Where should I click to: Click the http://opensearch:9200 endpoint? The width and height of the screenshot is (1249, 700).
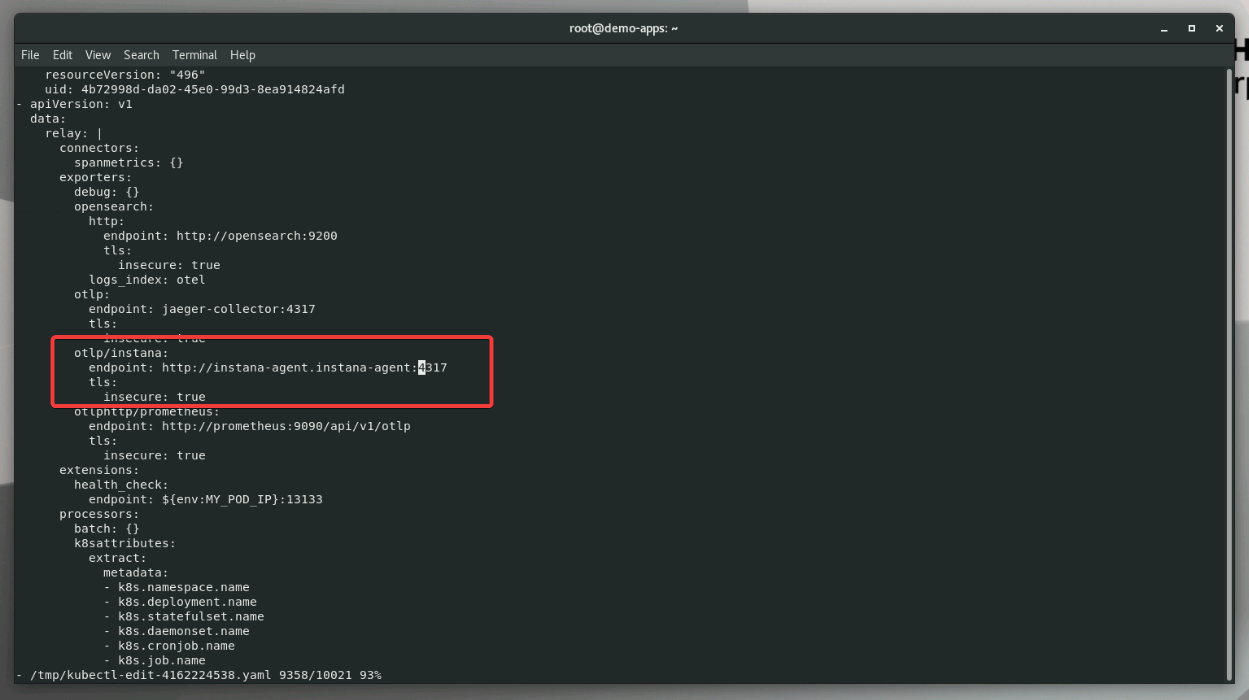[257, 236]
